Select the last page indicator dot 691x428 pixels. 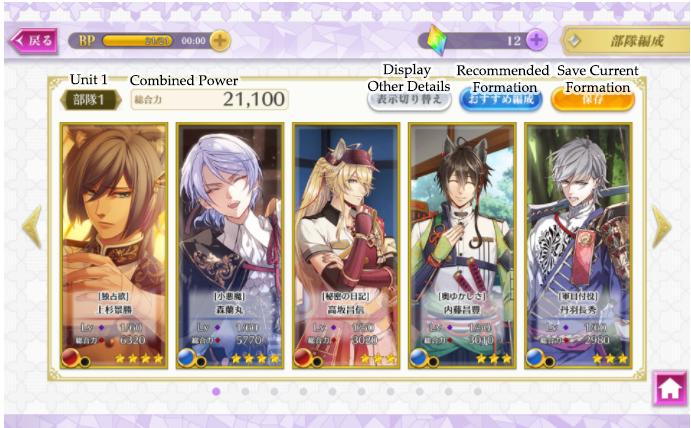point(477,391)
